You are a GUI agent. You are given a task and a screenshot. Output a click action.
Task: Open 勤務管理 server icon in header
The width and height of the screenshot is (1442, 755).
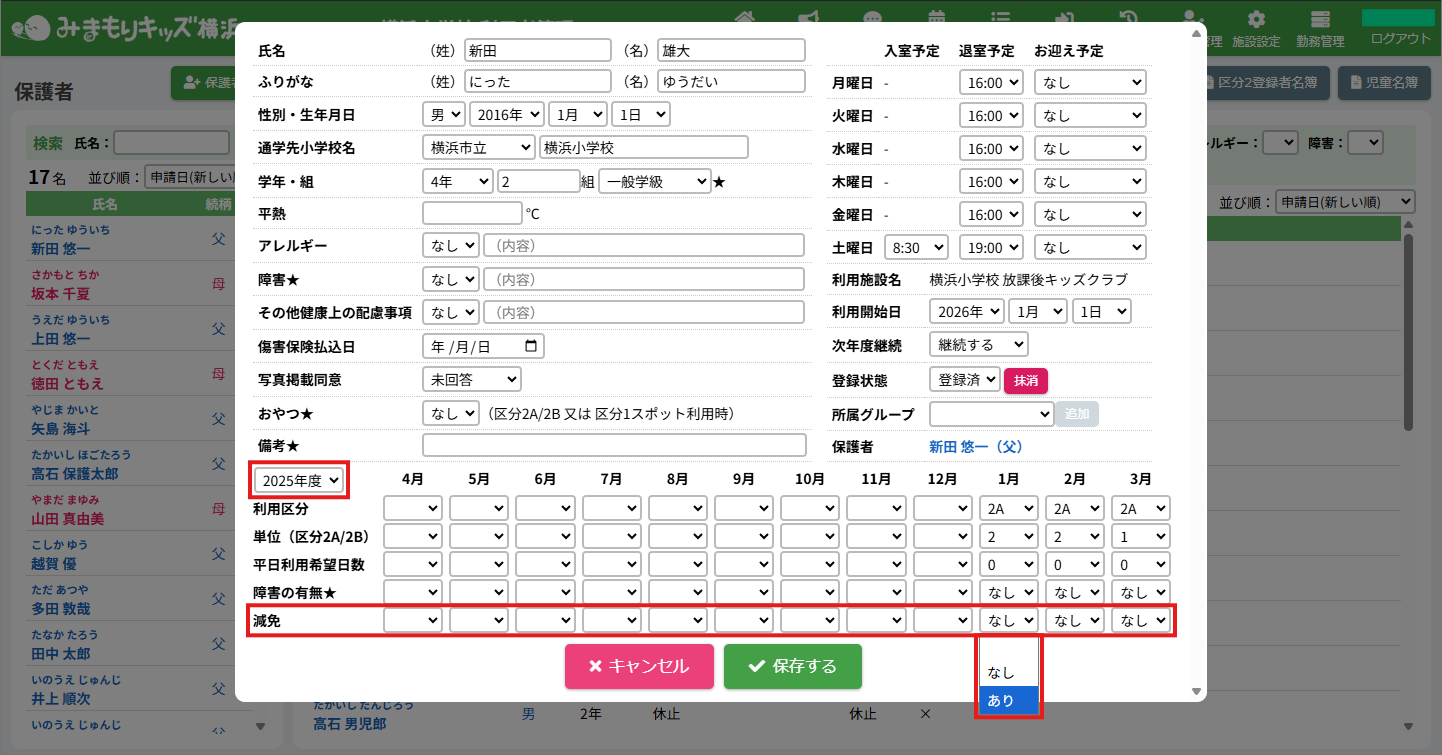pyautogui.click(x=1320, y=21)
